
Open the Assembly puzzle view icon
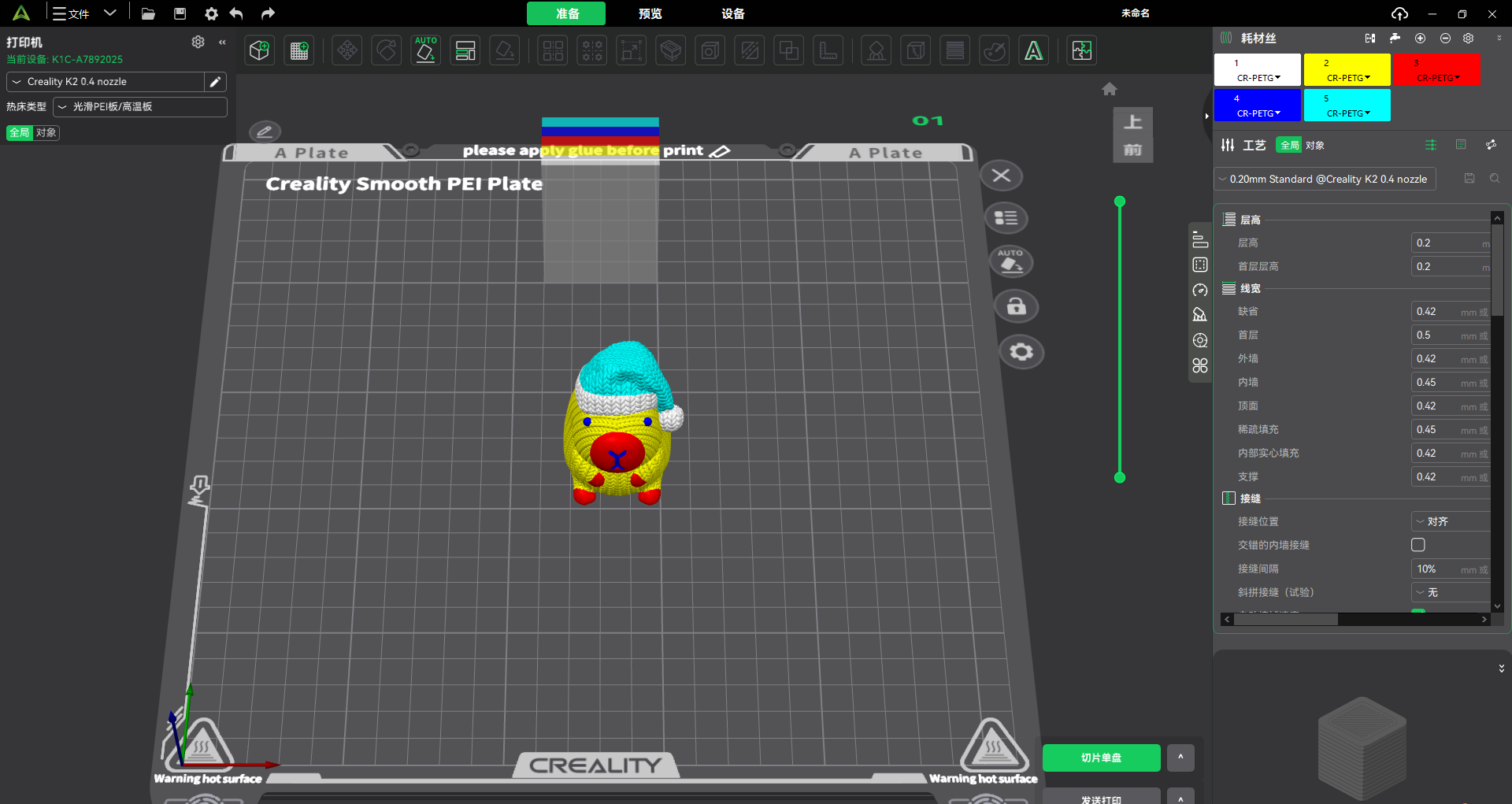[1082, 51]
